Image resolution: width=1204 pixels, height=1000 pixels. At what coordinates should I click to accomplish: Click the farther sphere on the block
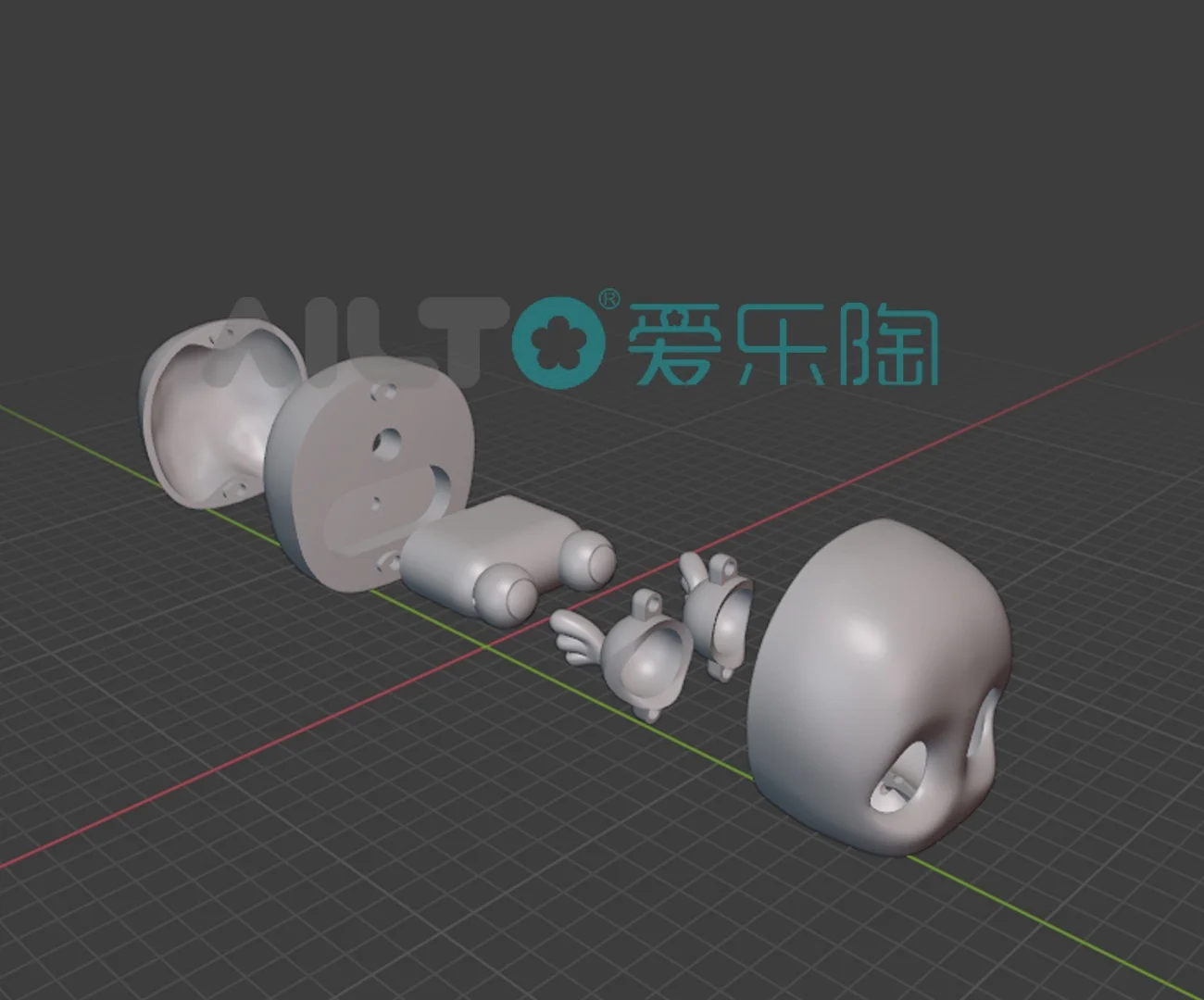click(588, 560)
